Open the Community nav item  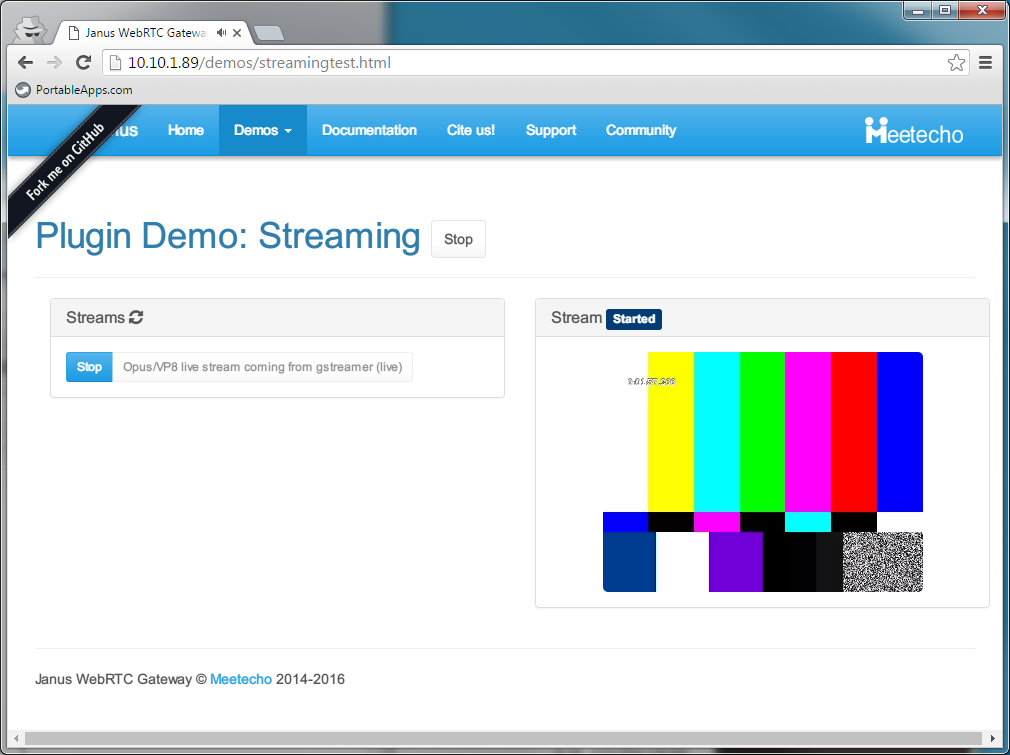pos(641,130)
